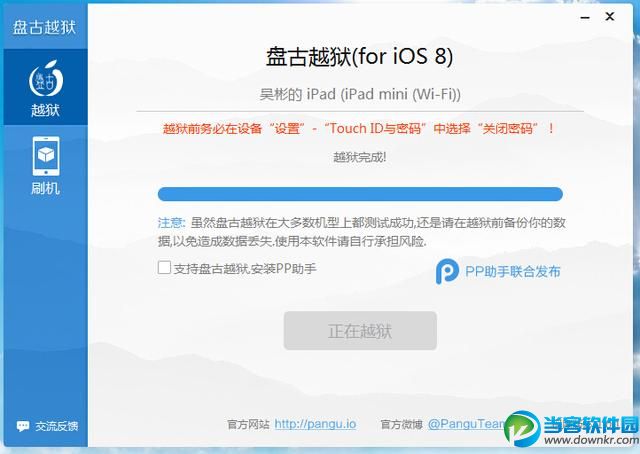Viewport: 640px width, 454px height.
Task: Click the 交流反馈 chat bubble icon
Action: pyautogui.click(x=23, y=426)
